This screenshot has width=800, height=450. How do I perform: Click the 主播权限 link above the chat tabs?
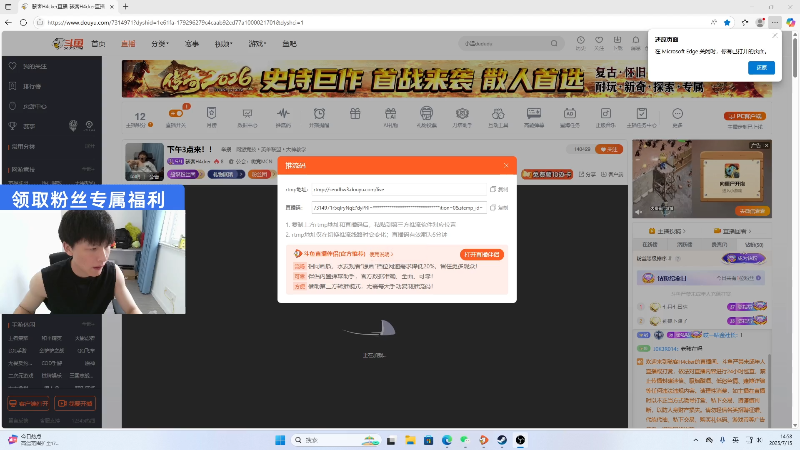coord(667,231)
